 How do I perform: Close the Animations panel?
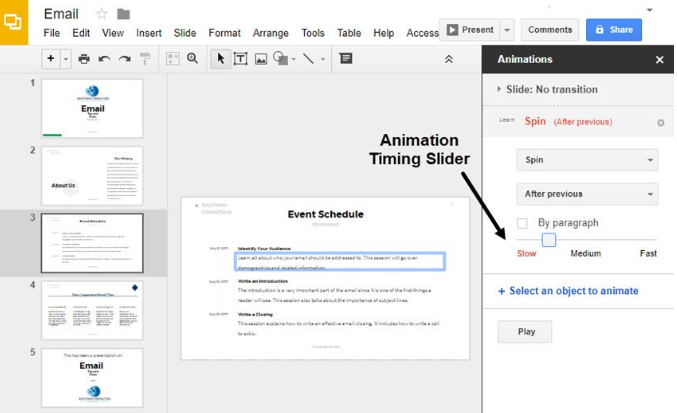click(x=659, y=60)
